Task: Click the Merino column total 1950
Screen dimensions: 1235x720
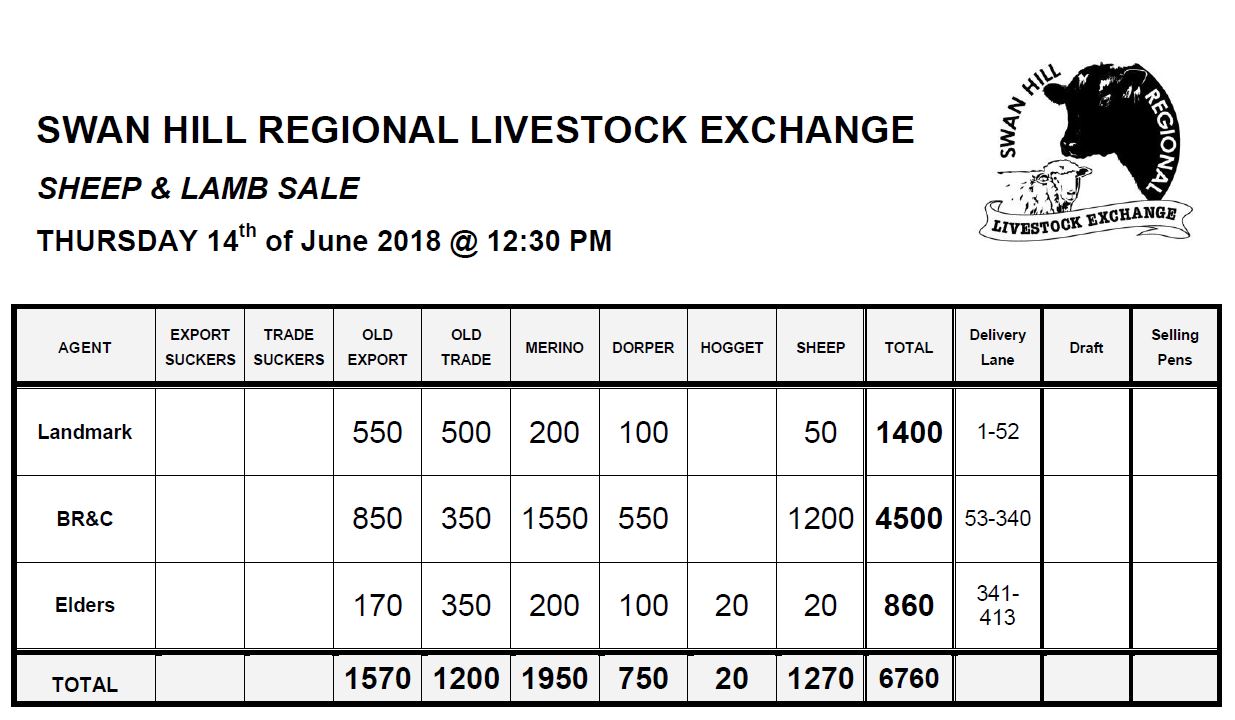Action: tap(554, 679)
